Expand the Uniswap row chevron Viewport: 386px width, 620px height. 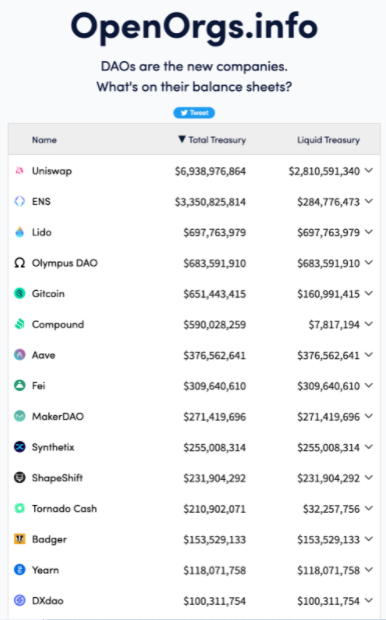[369, 170]
